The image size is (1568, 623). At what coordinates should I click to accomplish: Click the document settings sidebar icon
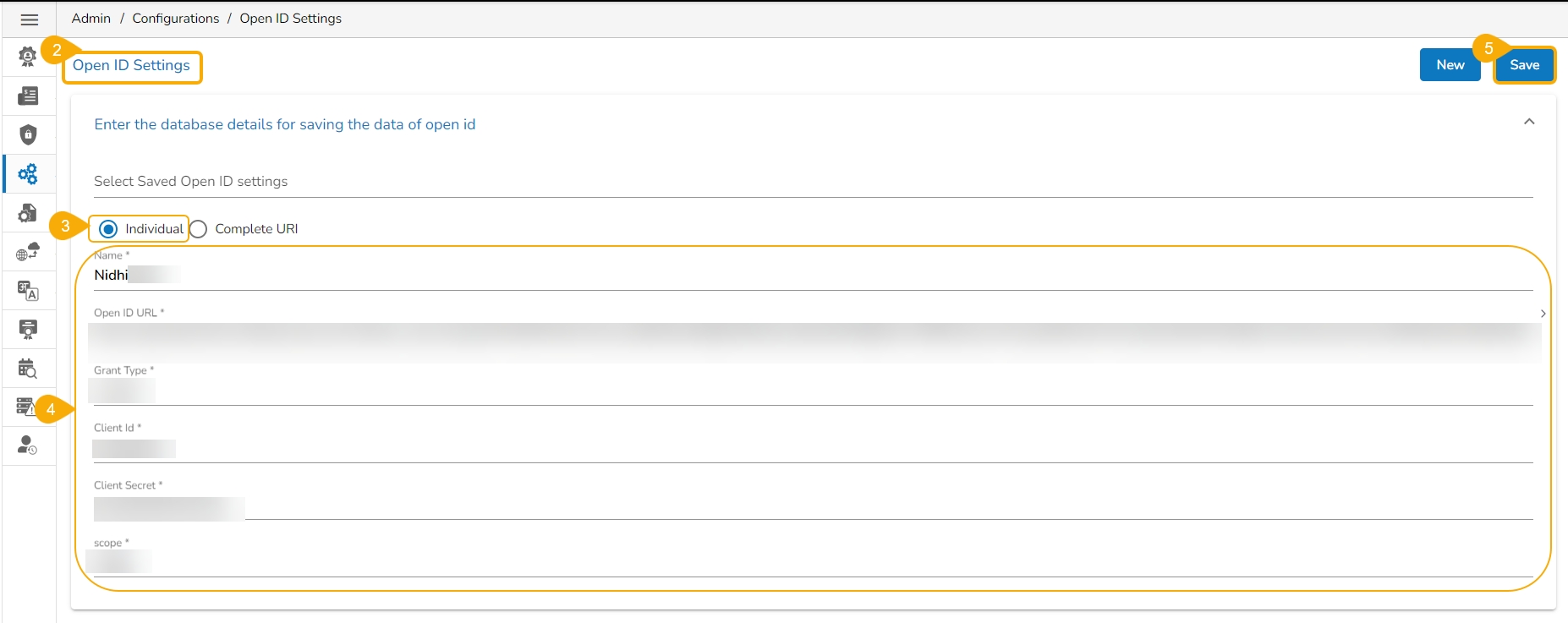[29, 213]
